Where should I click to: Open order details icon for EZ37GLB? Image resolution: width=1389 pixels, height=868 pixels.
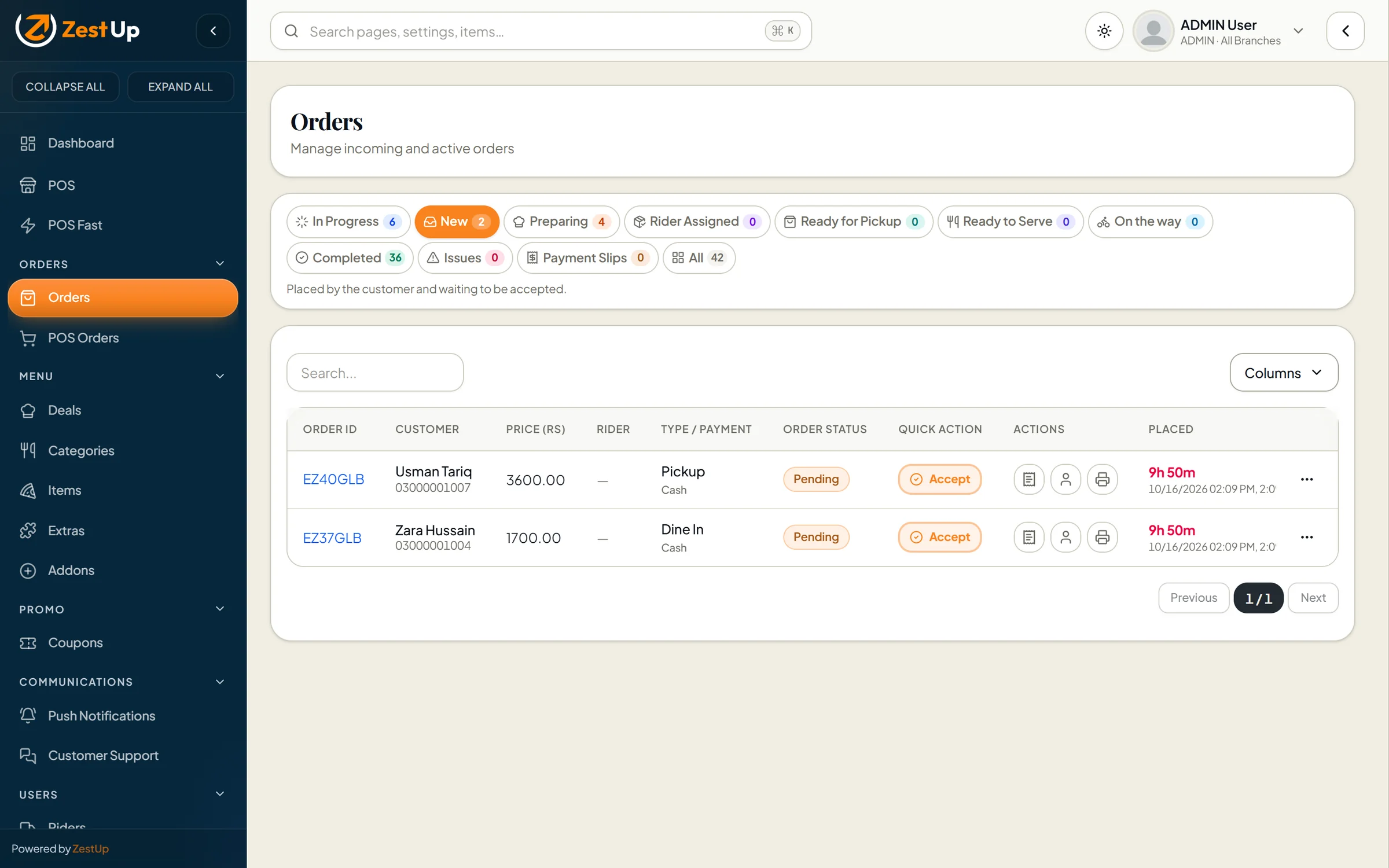click(x=1028, y=537)
